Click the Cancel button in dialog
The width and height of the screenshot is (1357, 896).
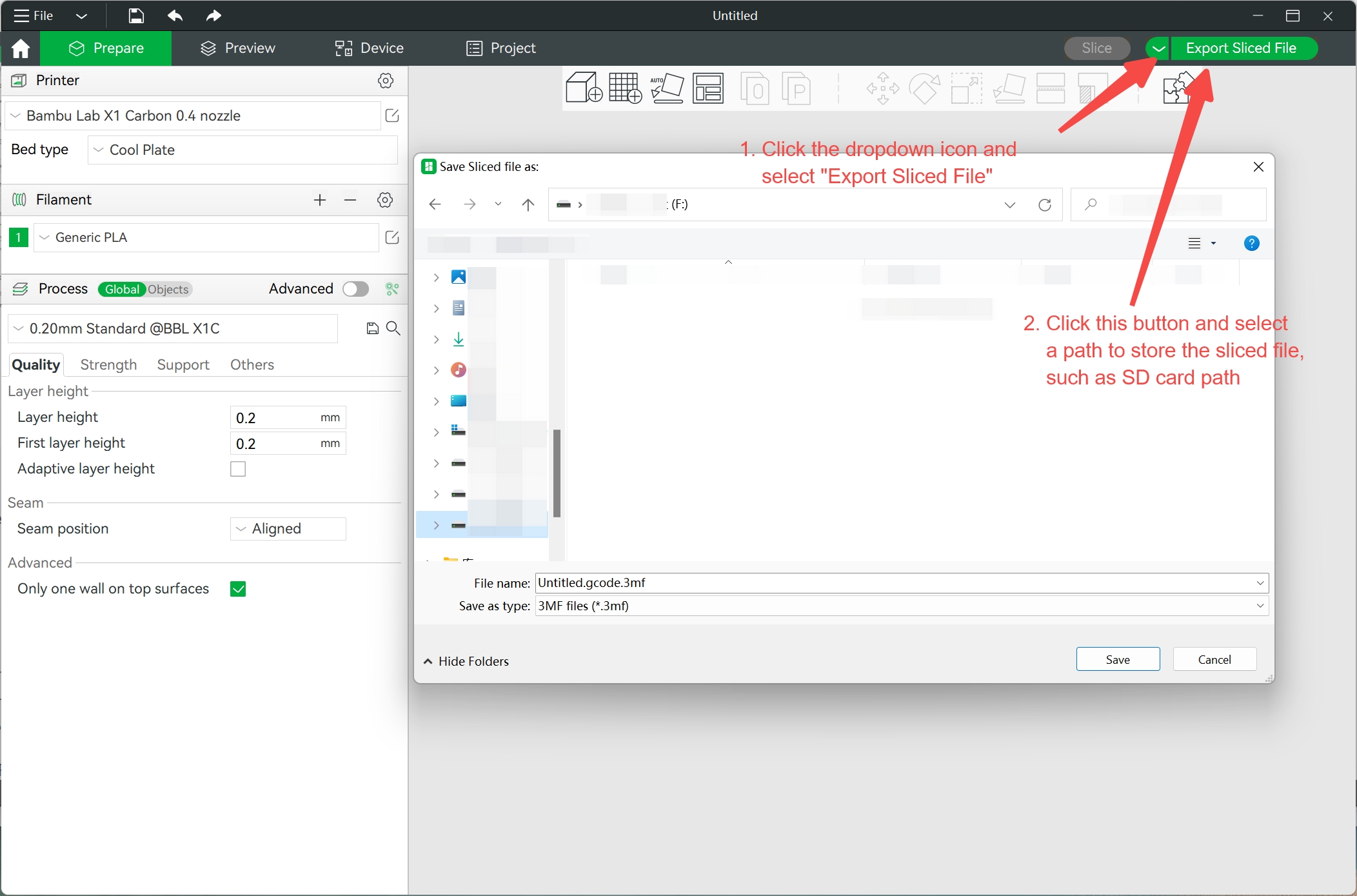click(x=1214, y=659)
